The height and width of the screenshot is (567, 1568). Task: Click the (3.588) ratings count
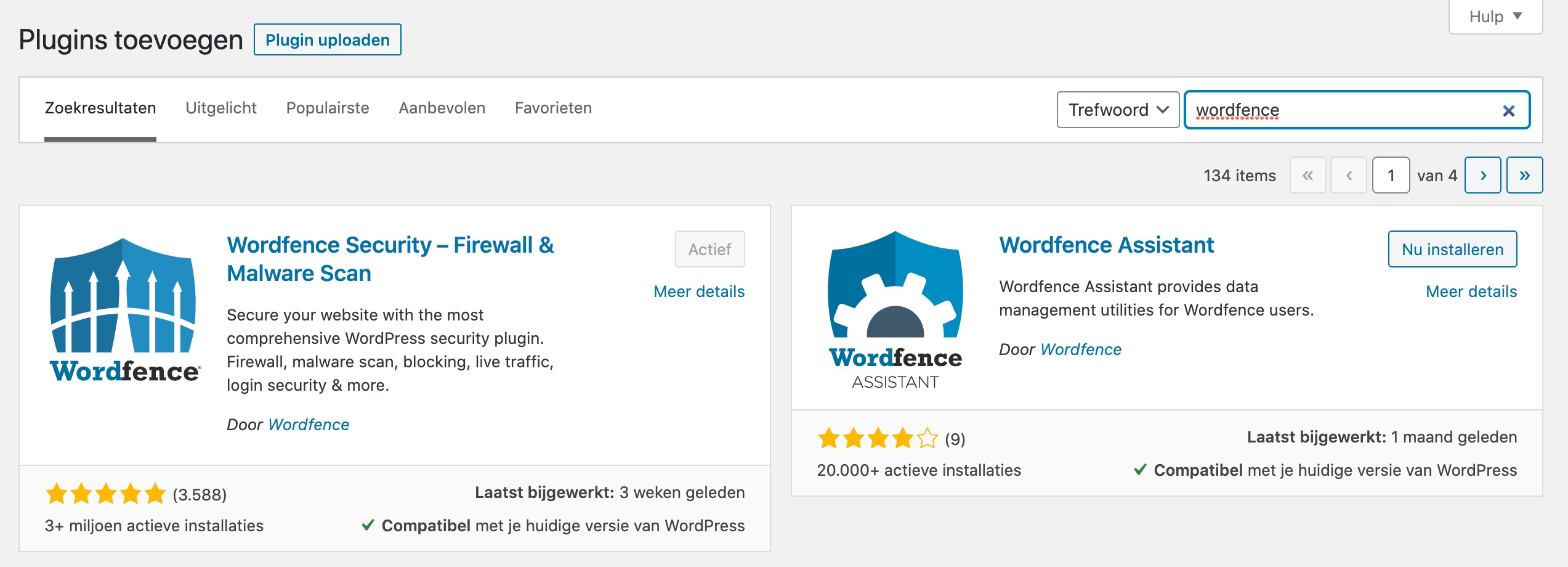(x=200, y=495)
